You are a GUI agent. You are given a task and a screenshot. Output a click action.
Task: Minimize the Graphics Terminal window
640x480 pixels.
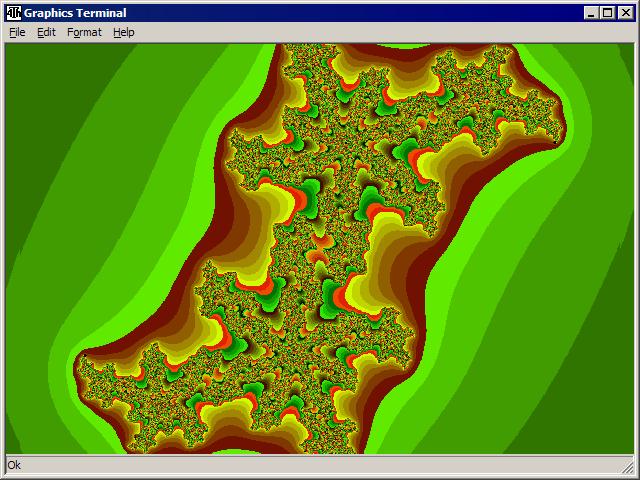[x=591, y=13]
